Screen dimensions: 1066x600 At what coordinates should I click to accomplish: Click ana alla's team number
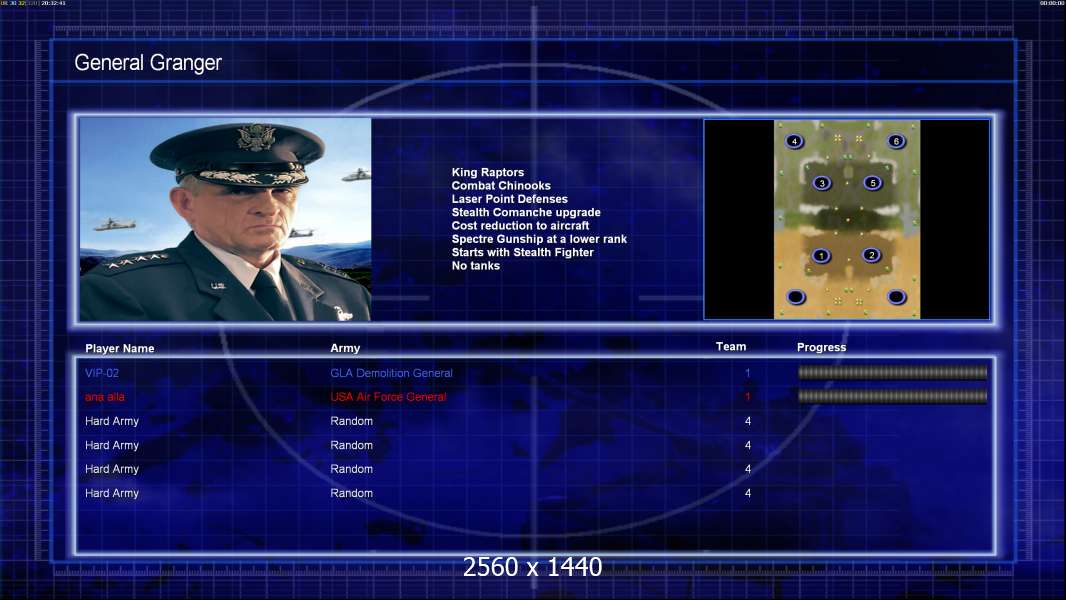pos(747,397)
